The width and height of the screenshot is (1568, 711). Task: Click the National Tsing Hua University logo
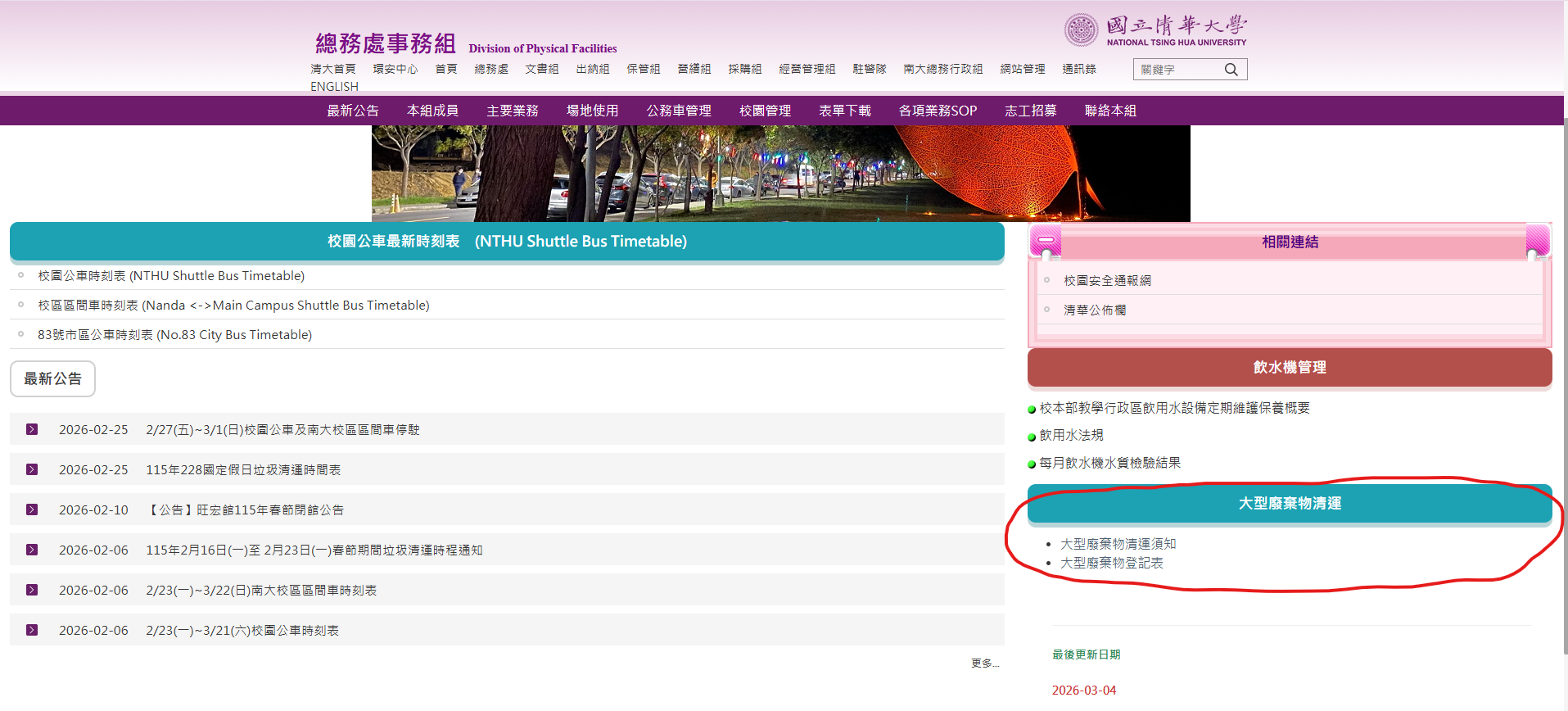click(x=1155, y=30)
